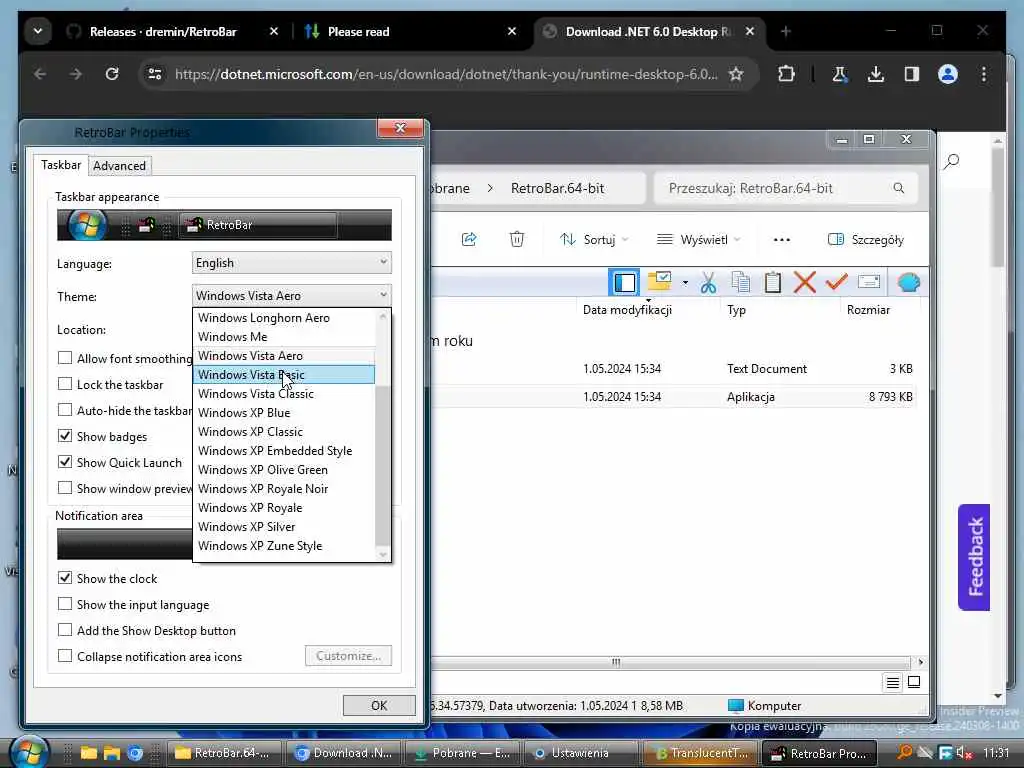Image resolution: width=1024 pixels, height=768 pixels.
Task: Enable Allow font smoothing checkbox
Action: click(65, 358)
